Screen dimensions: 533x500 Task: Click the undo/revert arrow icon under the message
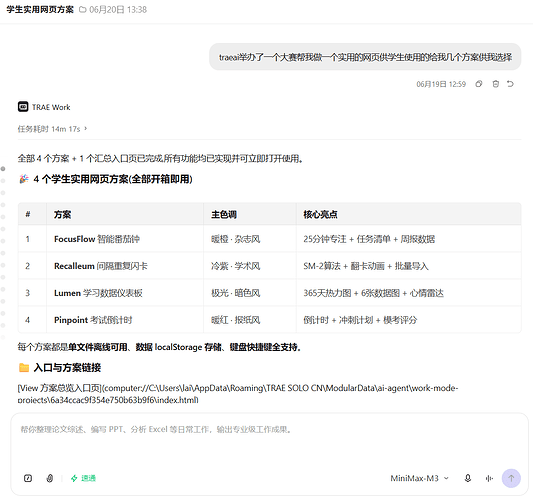[510, 84]
